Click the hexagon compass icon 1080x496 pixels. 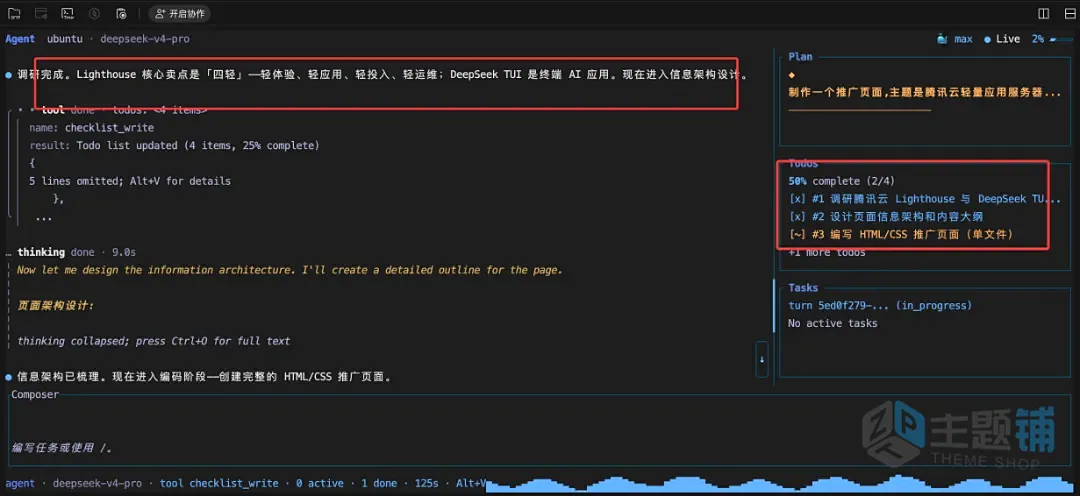tap(94, 13)
